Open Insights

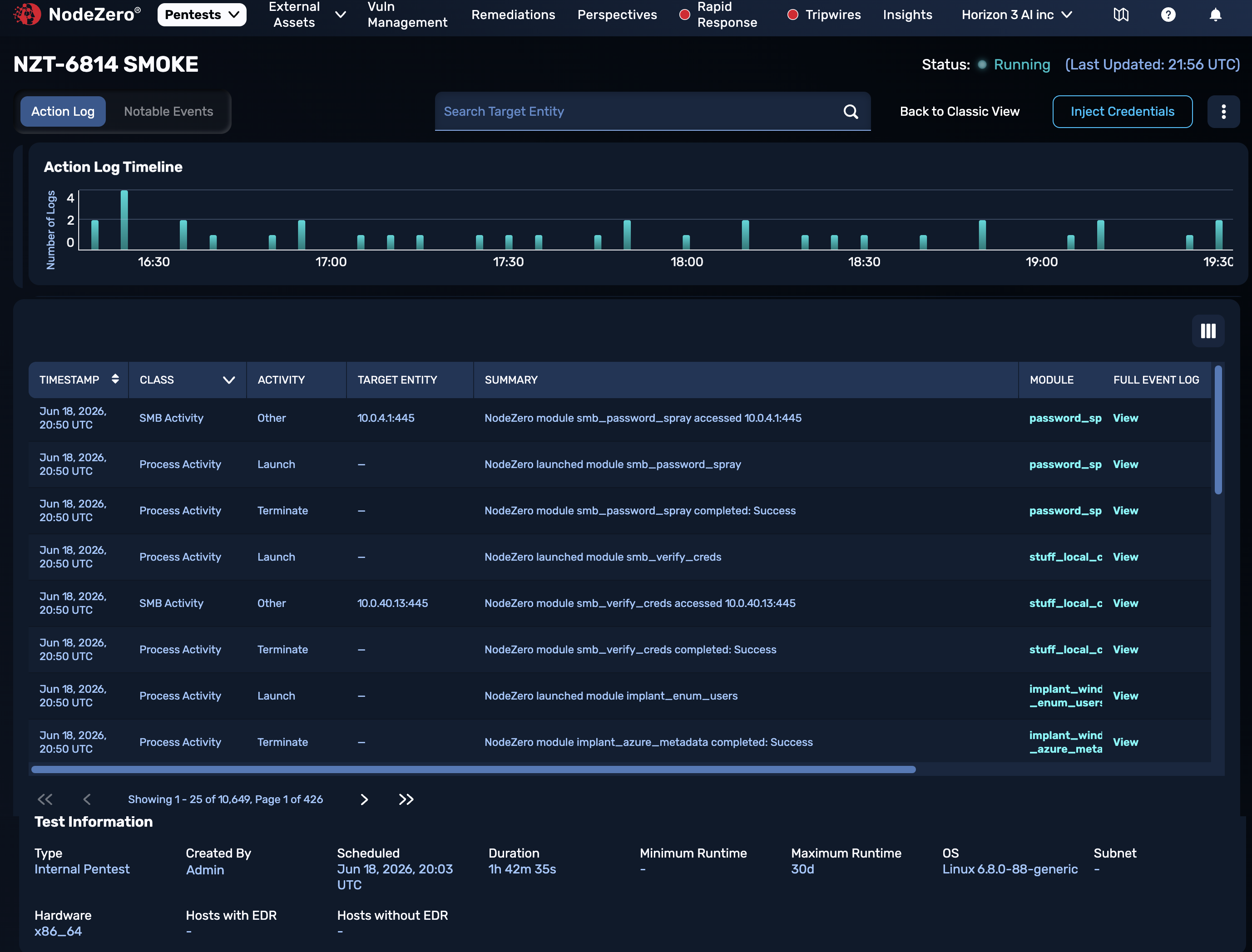[x=907, y=15]
